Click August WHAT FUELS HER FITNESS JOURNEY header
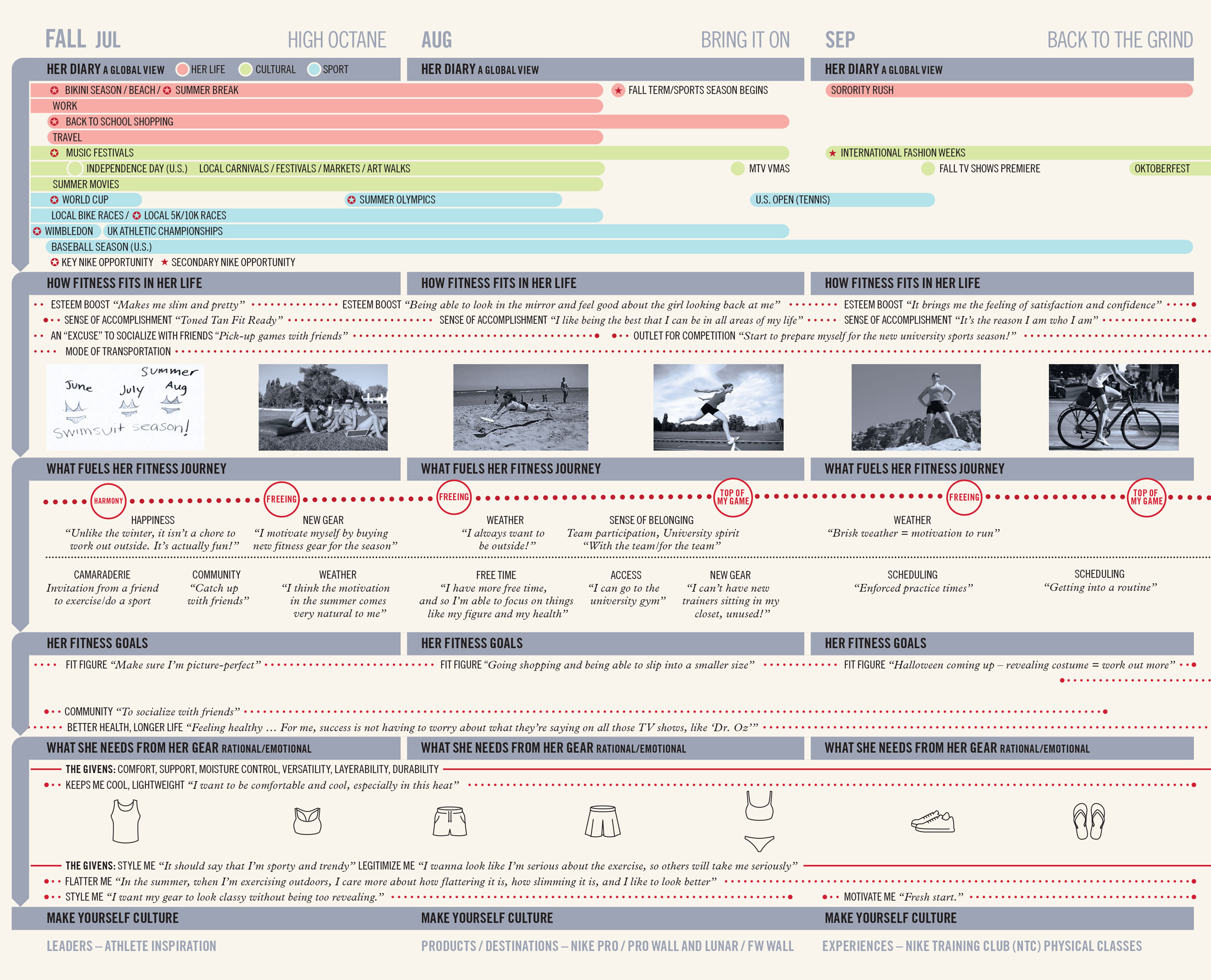The width and height of the screenshot is (1211, 980). 605,469
